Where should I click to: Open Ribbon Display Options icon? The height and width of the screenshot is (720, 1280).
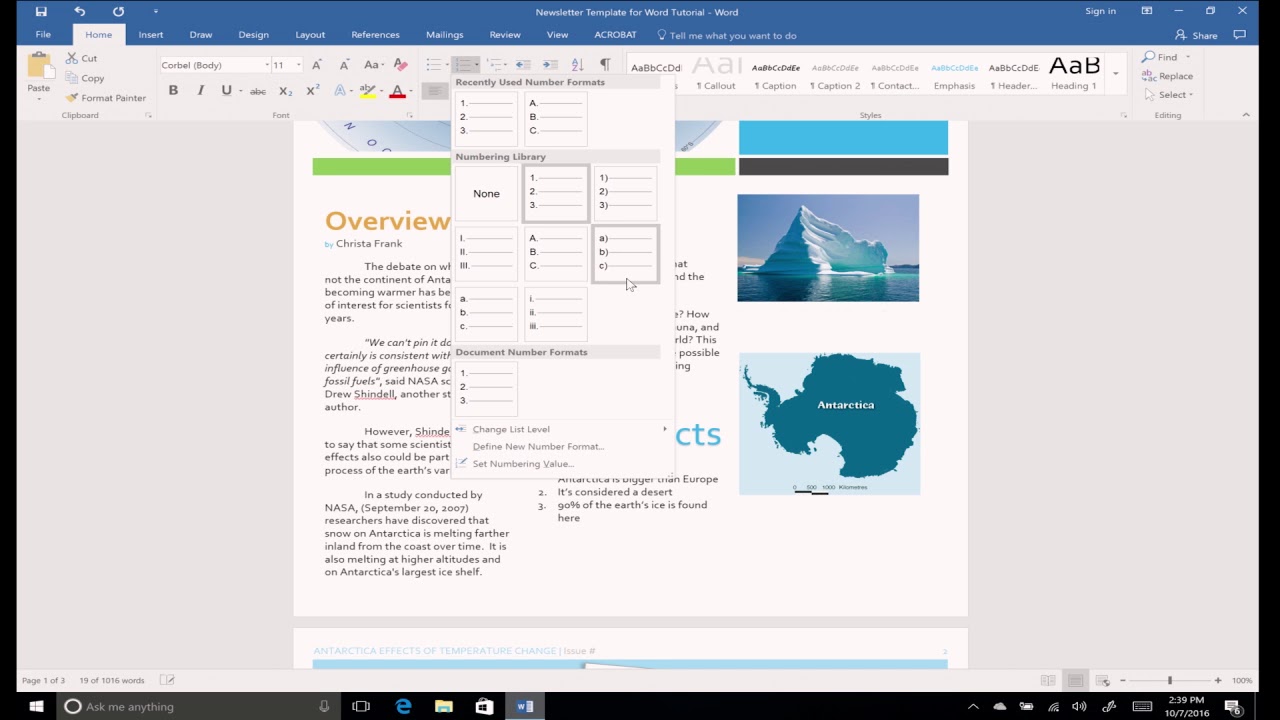[1147, 11]
